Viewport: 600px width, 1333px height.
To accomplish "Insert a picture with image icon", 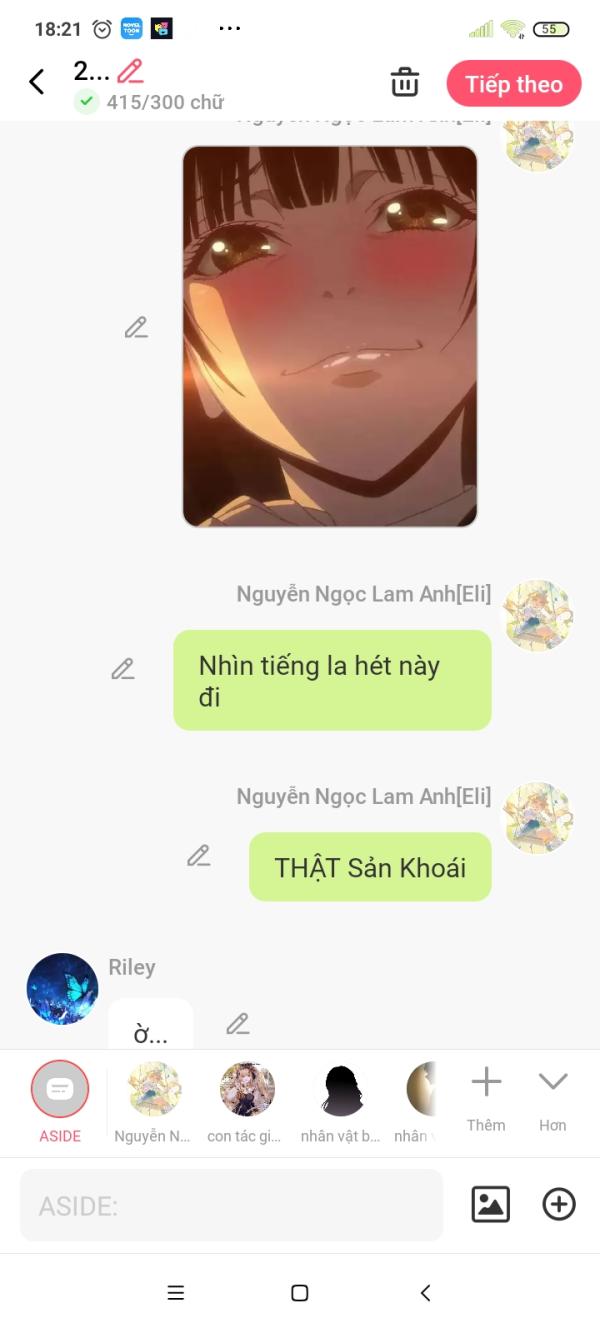I will coord(490,1204).
